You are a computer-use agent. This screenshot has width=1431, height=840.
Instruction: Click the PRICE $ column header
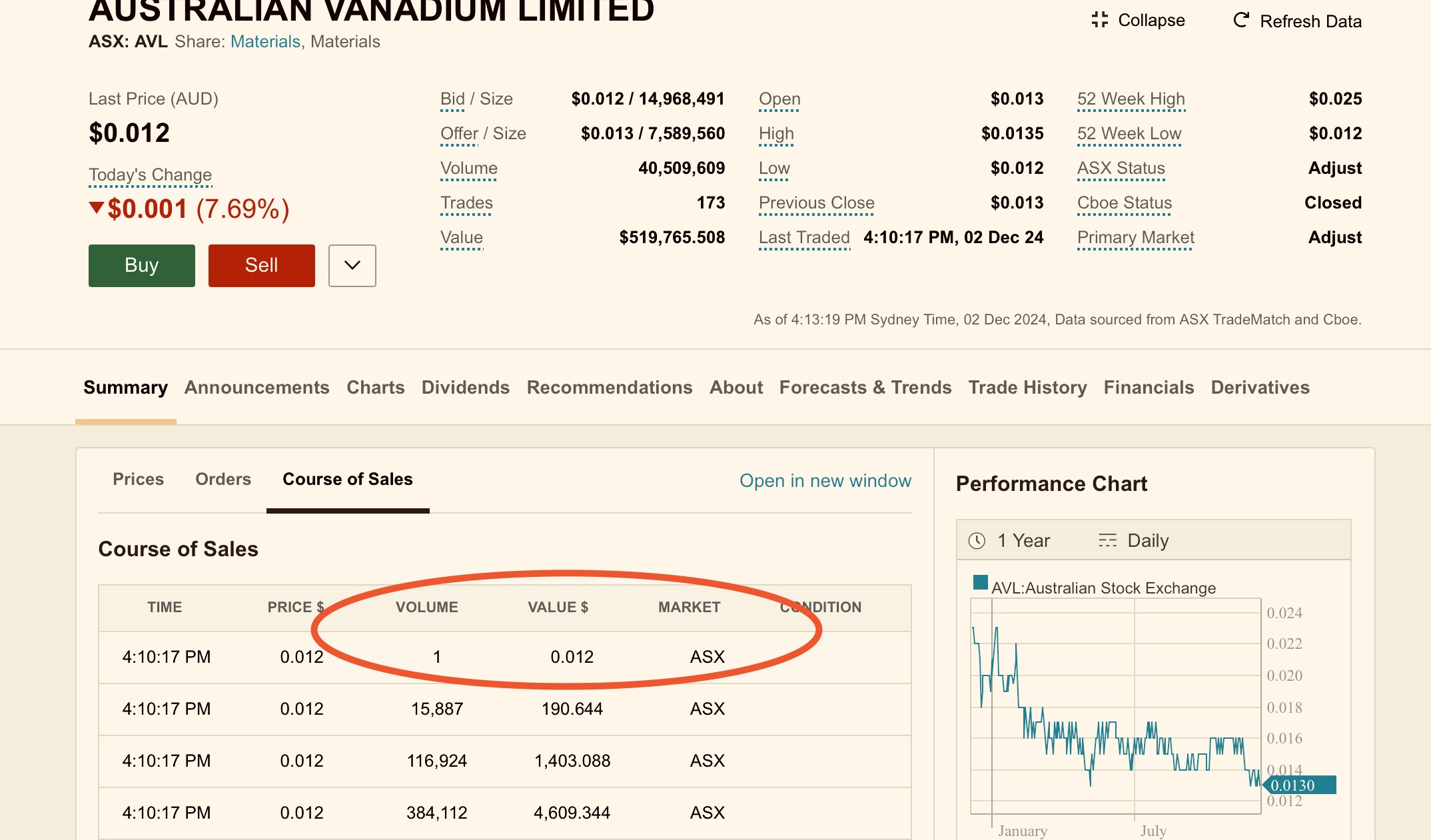[296, 608]
